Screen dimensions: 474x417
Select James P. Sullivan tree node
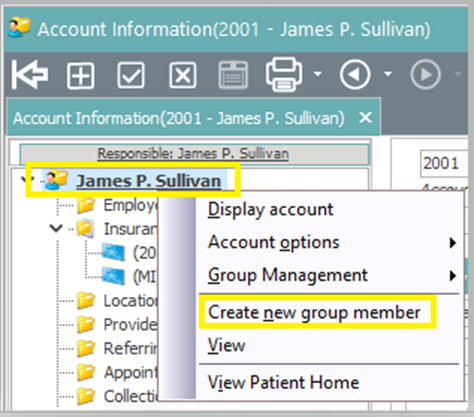[x=149, y=181]
